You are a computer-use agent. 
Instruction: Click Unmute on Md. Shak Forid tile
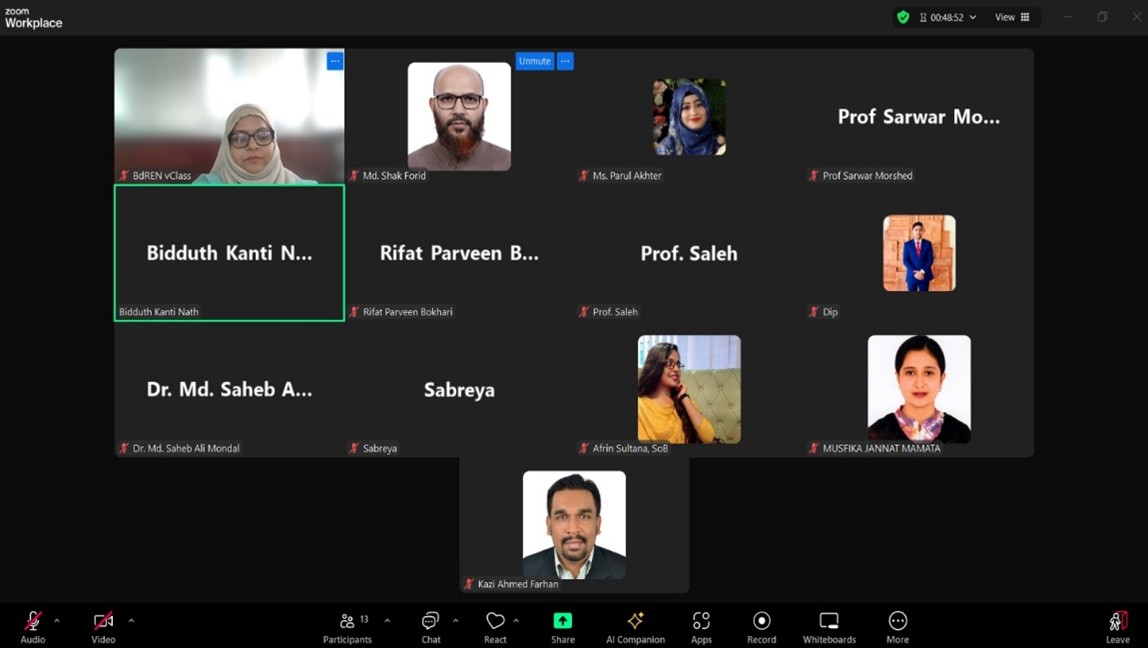534,61
